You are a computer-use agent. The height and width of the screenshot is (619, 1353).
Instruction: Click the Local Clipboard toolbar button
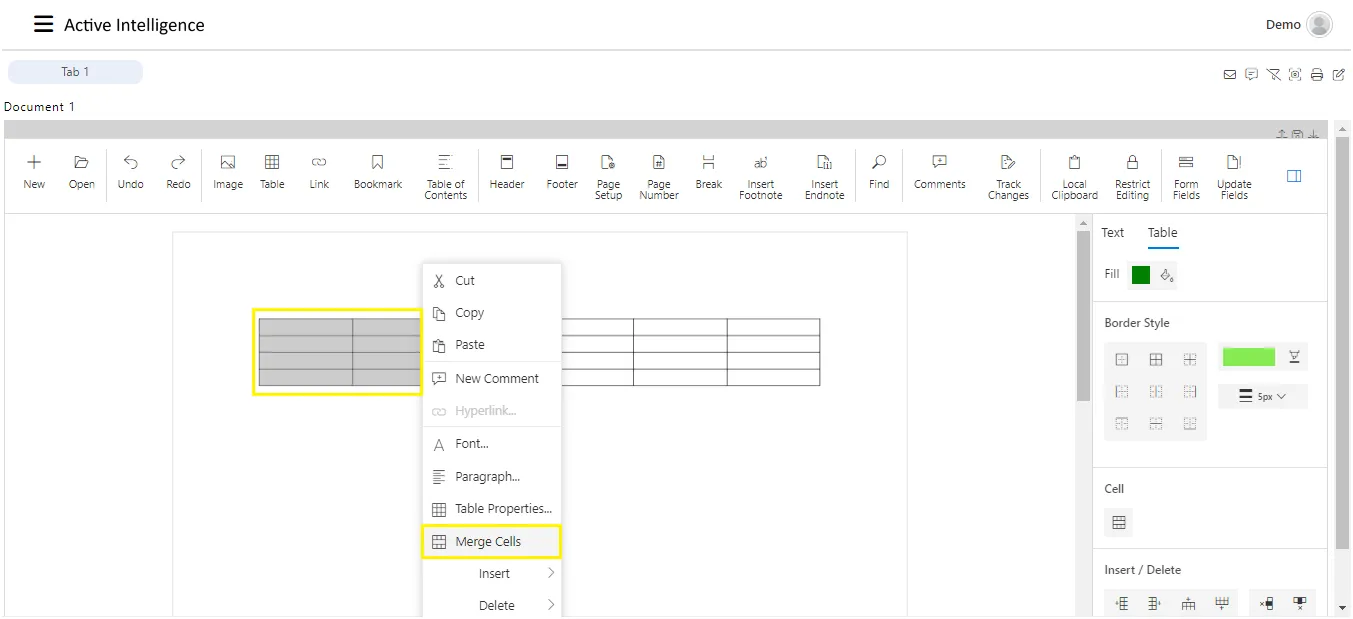point(1075,176)
